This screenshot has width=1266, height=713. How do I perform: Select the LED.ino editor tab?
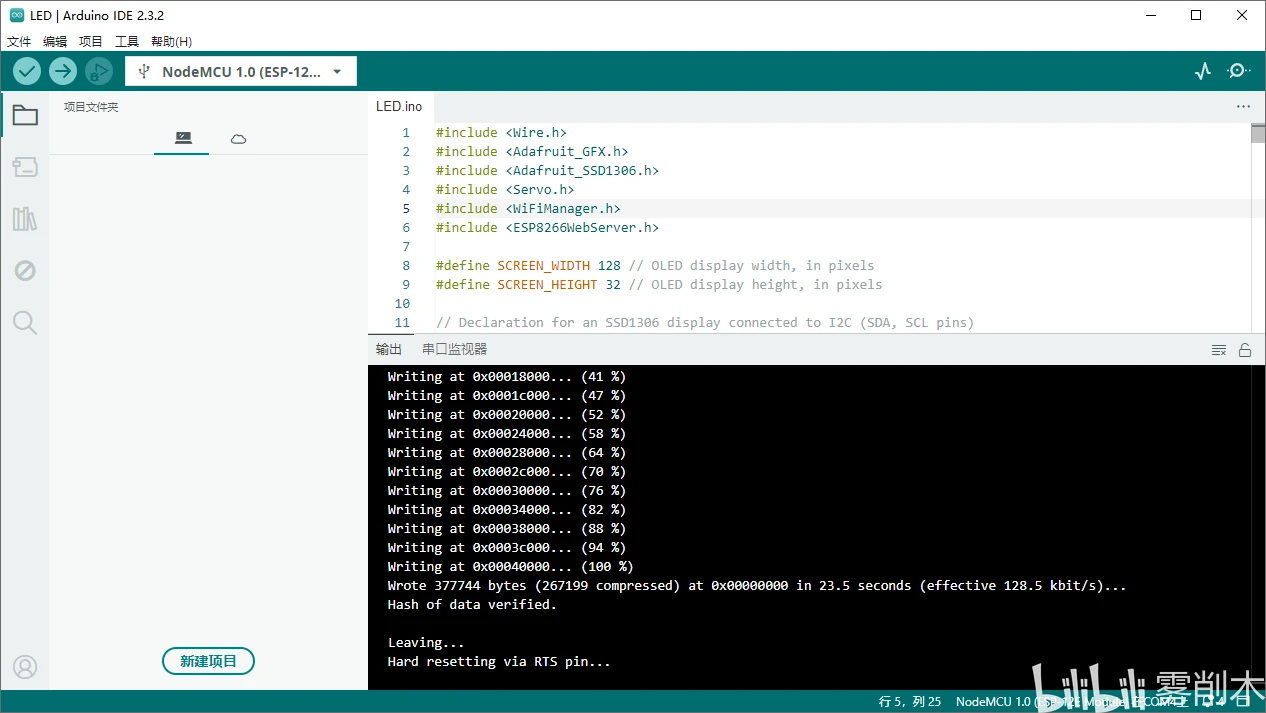(399, 106)
